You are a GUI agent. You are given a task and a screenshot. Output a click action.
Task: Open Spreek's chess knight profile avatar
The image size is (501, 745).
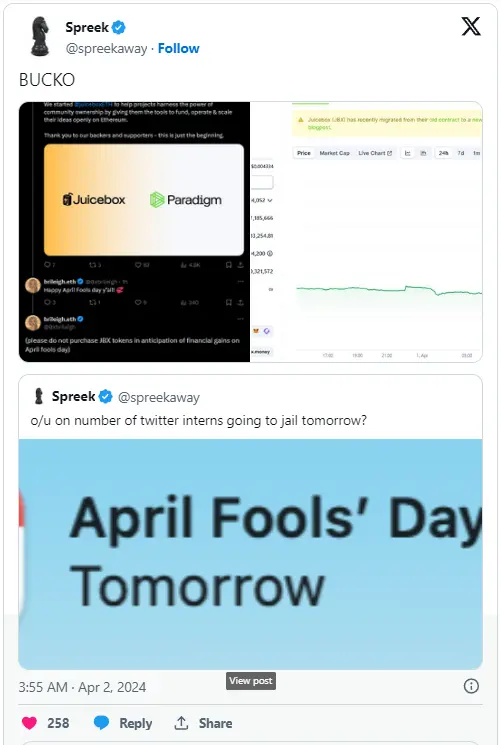coord(40,37)
